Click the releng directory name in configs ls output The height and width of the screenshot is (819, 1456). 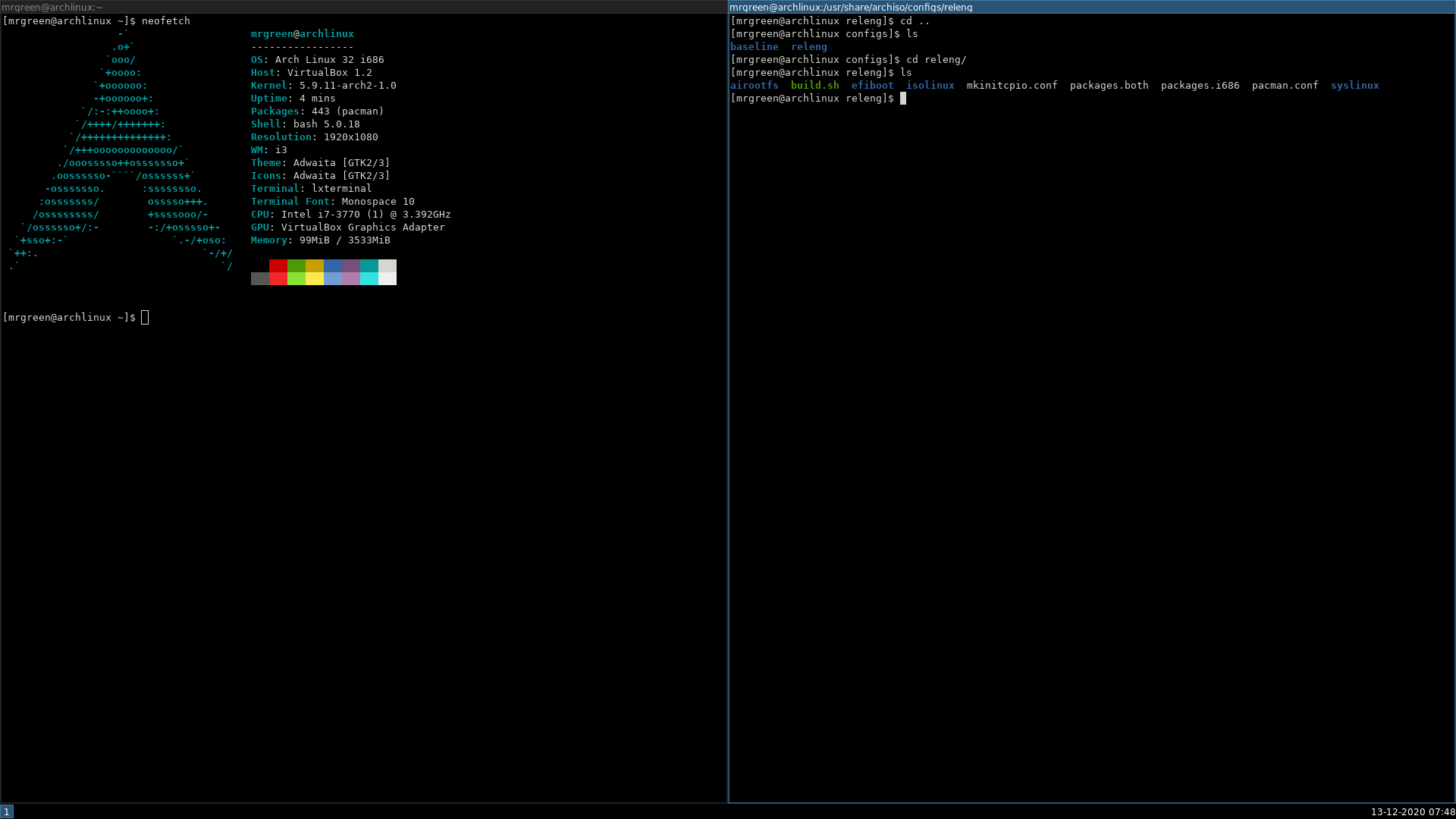tap(809, 47)
